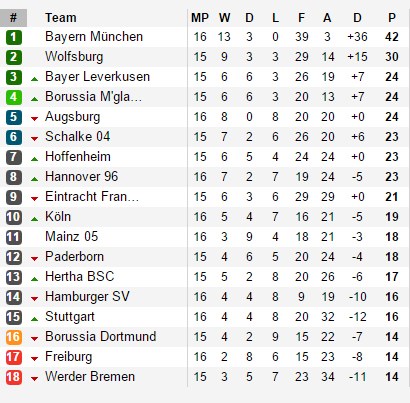Click the red rank 18 badge
The height and width of the screenshot is (403, 410).
[x=14, y=377]
